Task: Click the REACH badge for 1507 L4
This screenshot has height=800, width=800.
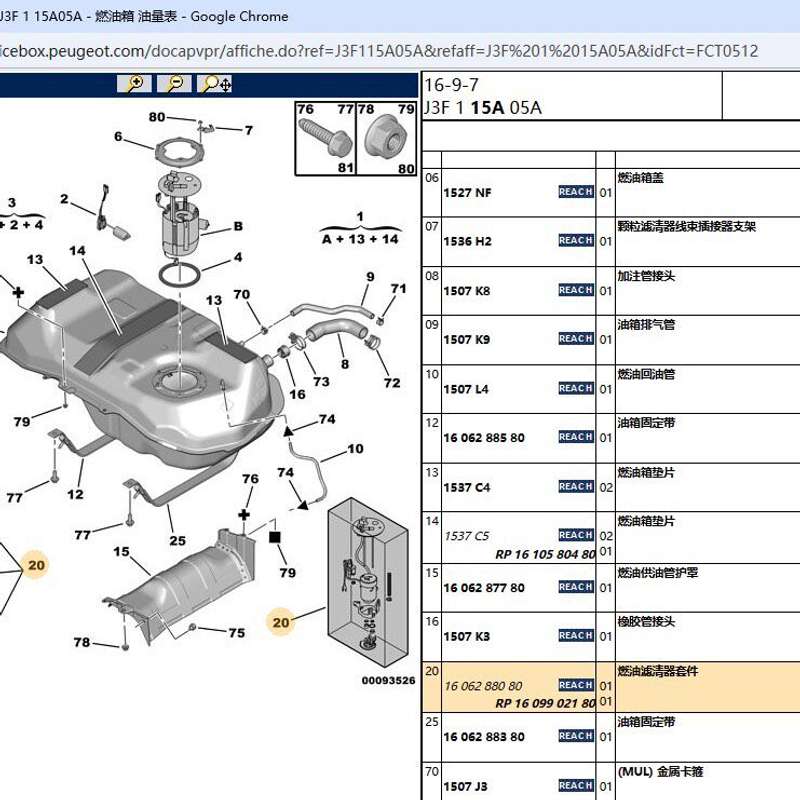Action: coord(576,388)
